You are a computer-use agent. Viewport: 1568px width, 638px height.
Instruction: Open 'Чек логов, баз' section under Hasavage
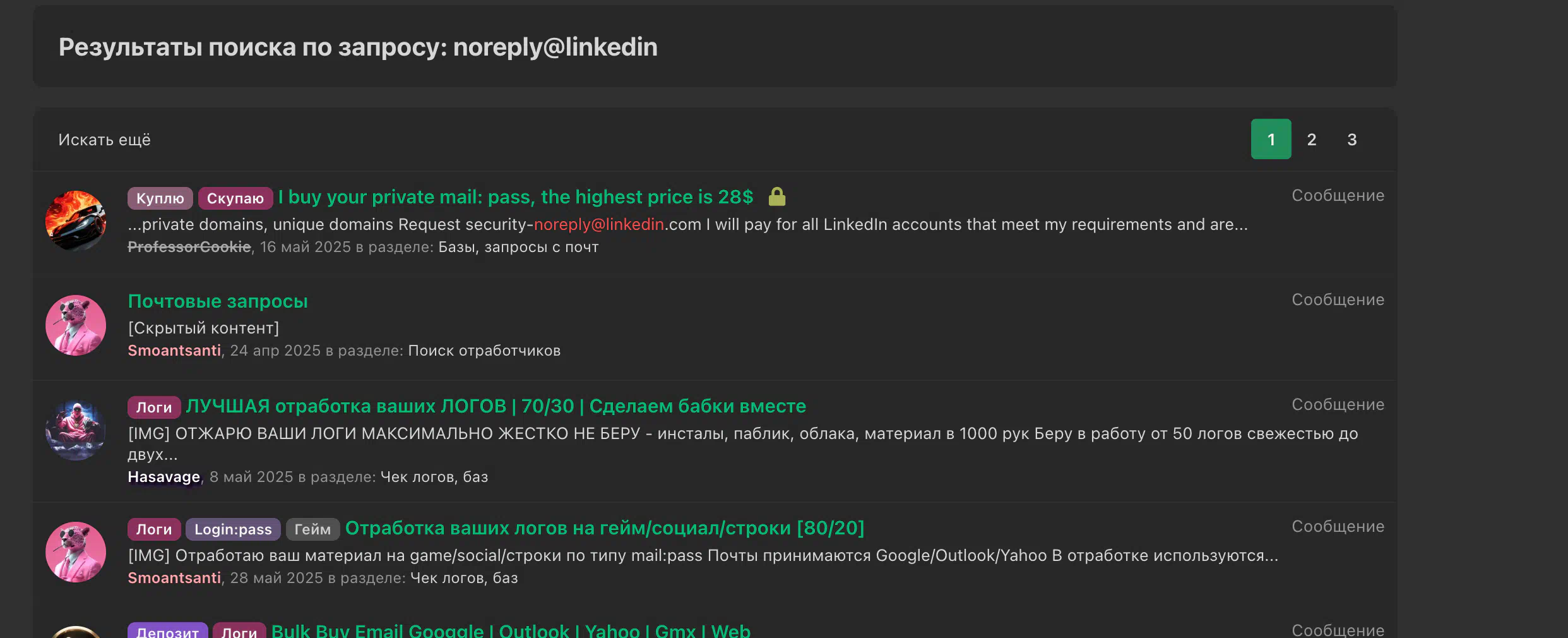point(434,477)
